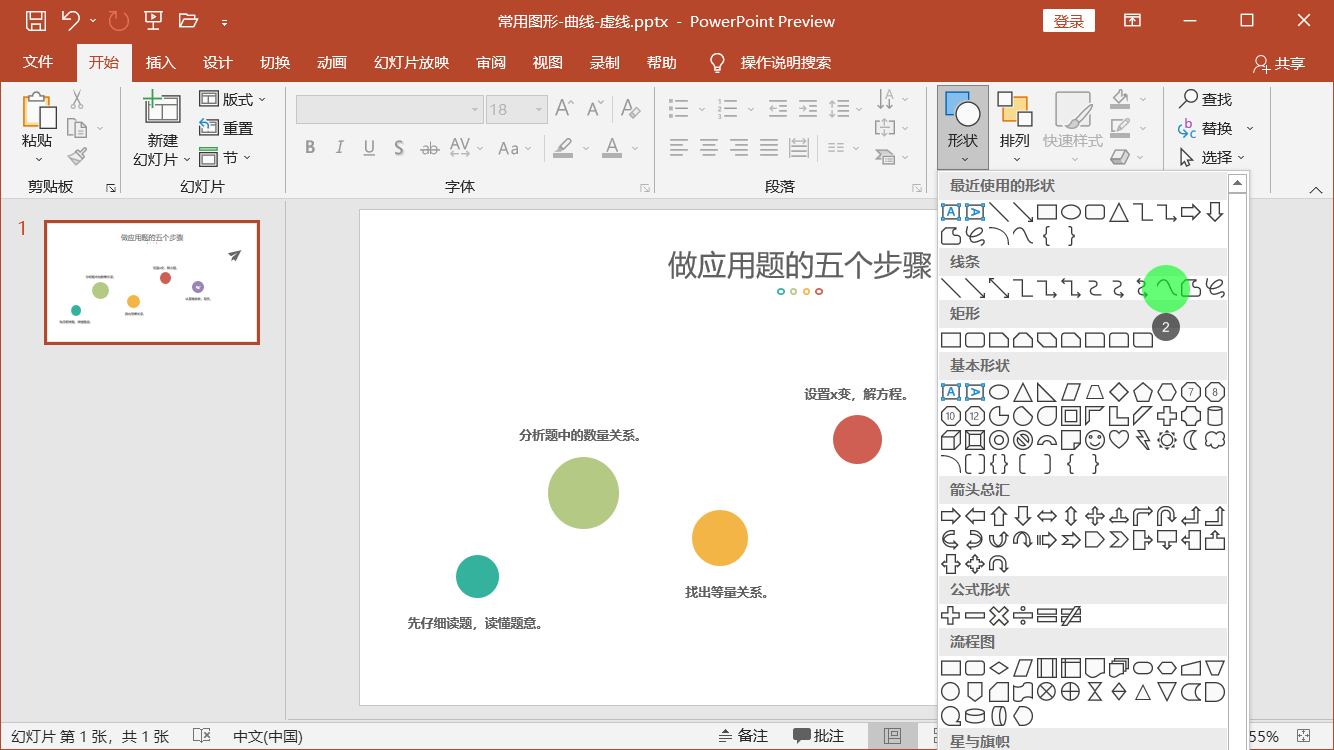
Task: Select the Donut ring shape
Action: coord(999,440)
